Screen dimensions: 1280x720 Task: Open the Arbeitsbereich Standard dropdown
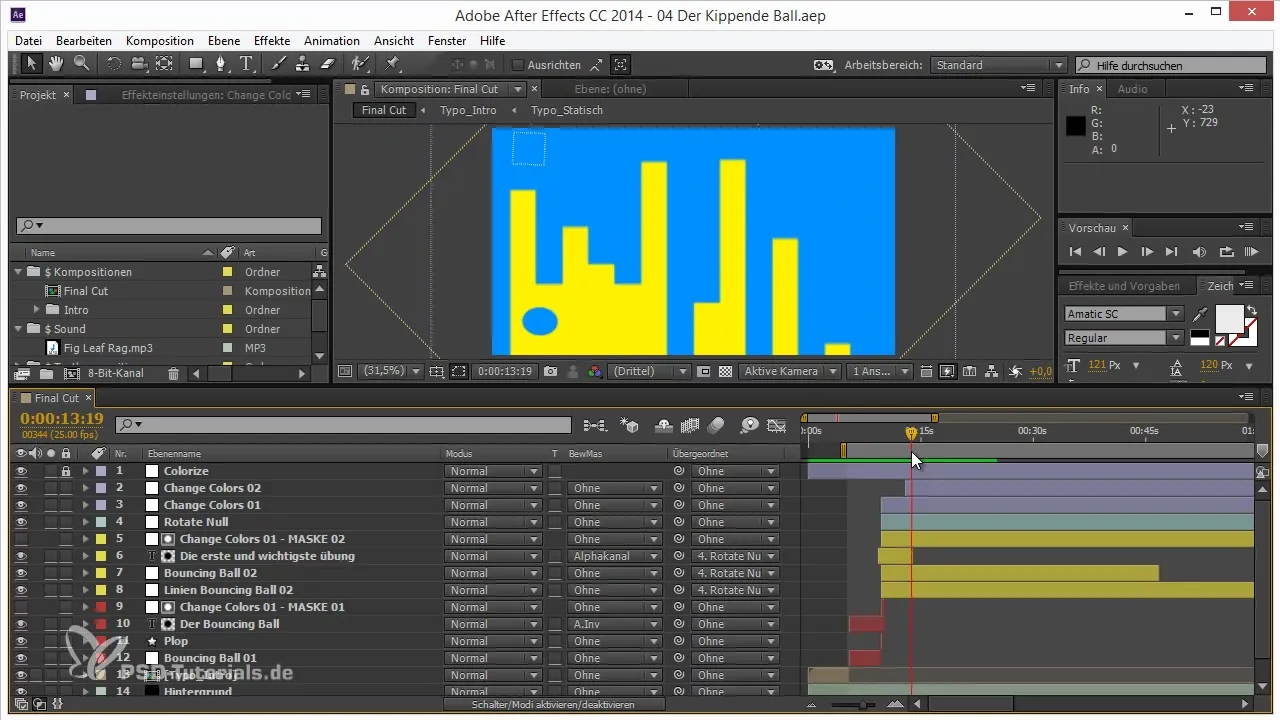coord(999,65)
